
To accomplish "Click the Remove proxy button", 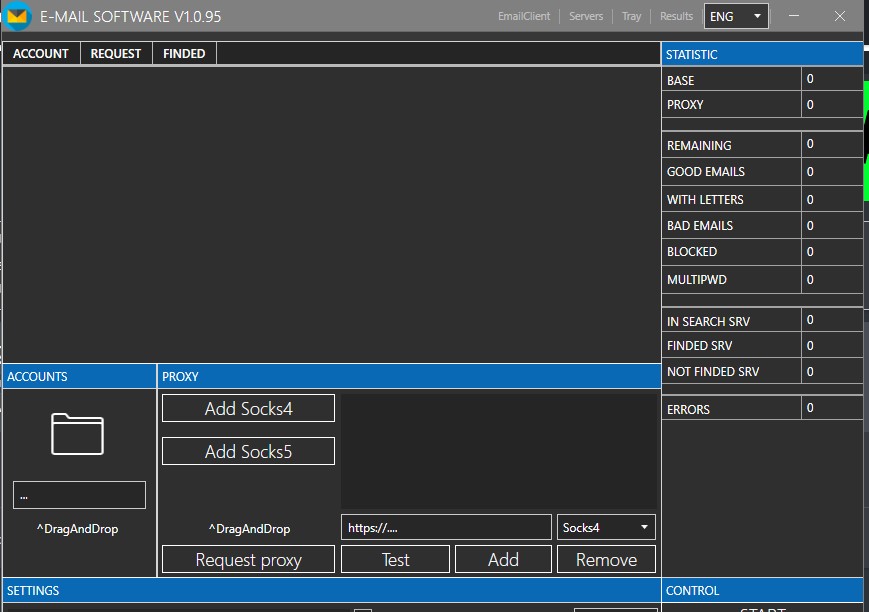I will tap(606, 560).
